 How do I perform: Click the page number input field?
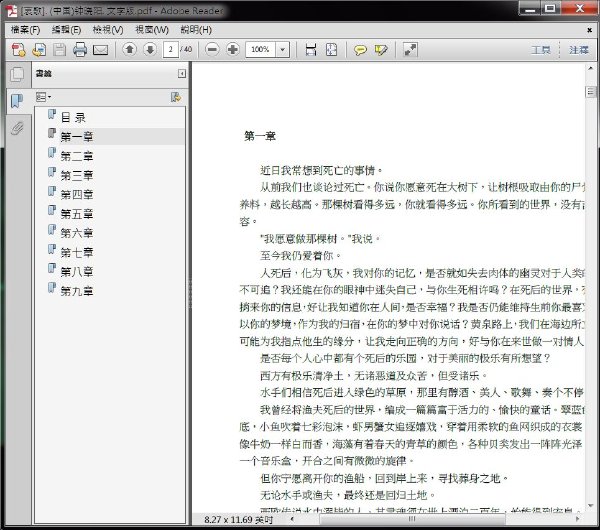pyautogui.click(x=171, y=49)
